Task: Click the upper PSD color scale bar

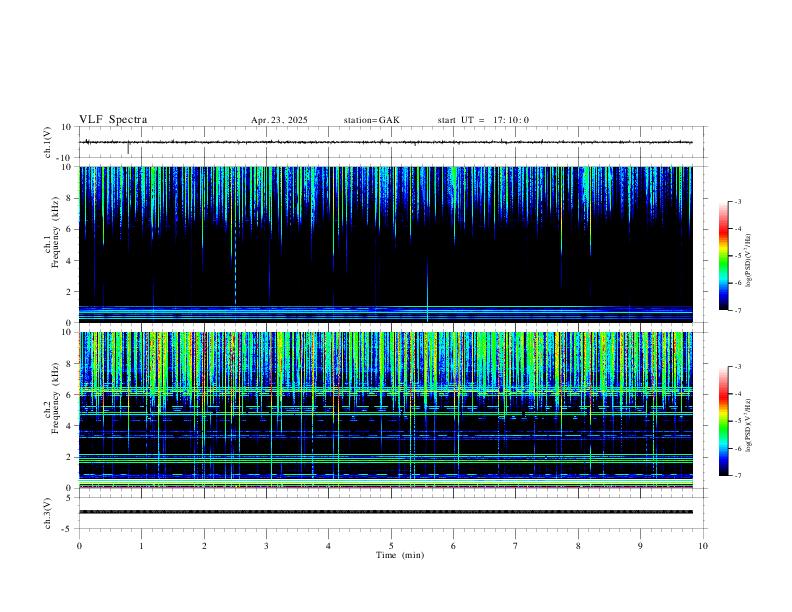Action: (723, 256)
